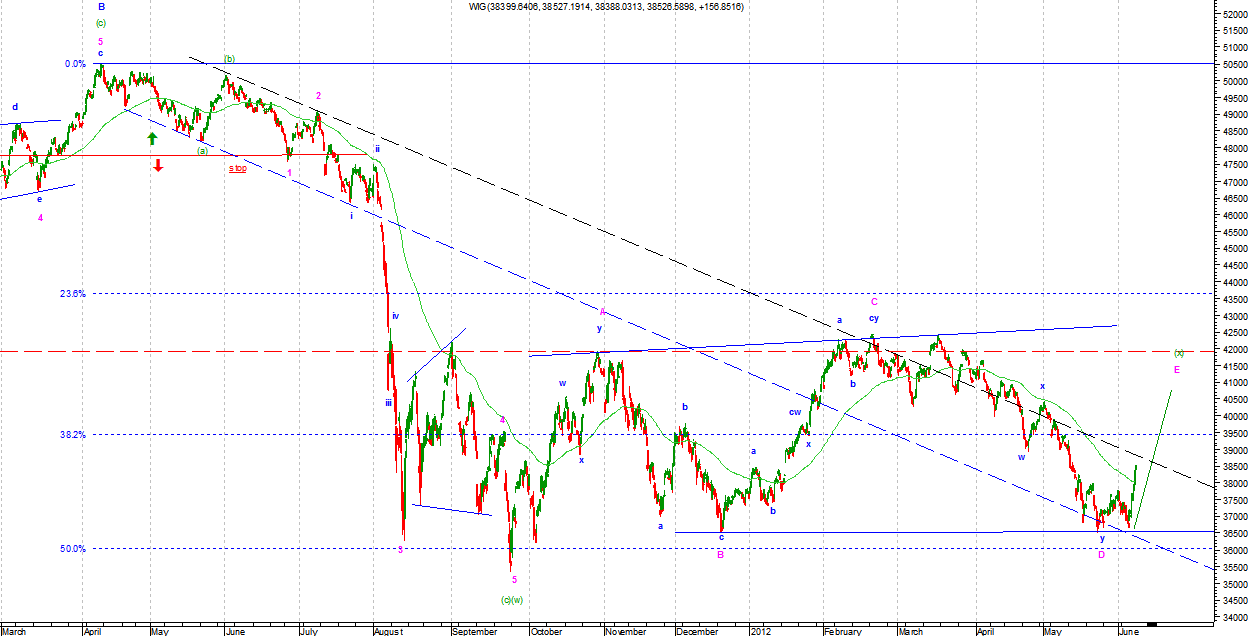This screenshot has width=1250, height=636.
Task: Click the green (c)(w) wave label
Action: (512, 600)
